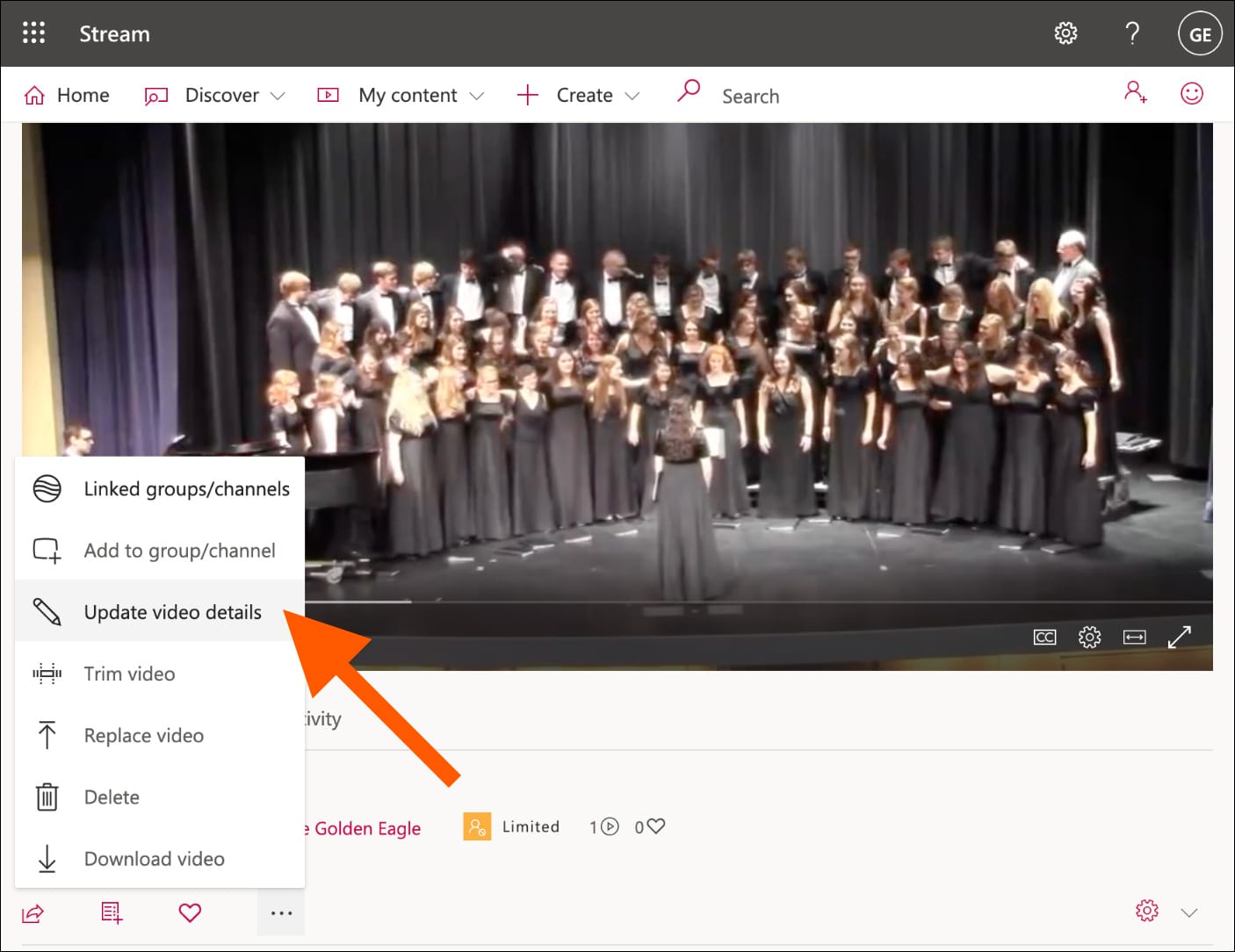This screenshot has width=1235, height=952.
Task: Toggle theater mode on the player
Action: [1134, 637]
